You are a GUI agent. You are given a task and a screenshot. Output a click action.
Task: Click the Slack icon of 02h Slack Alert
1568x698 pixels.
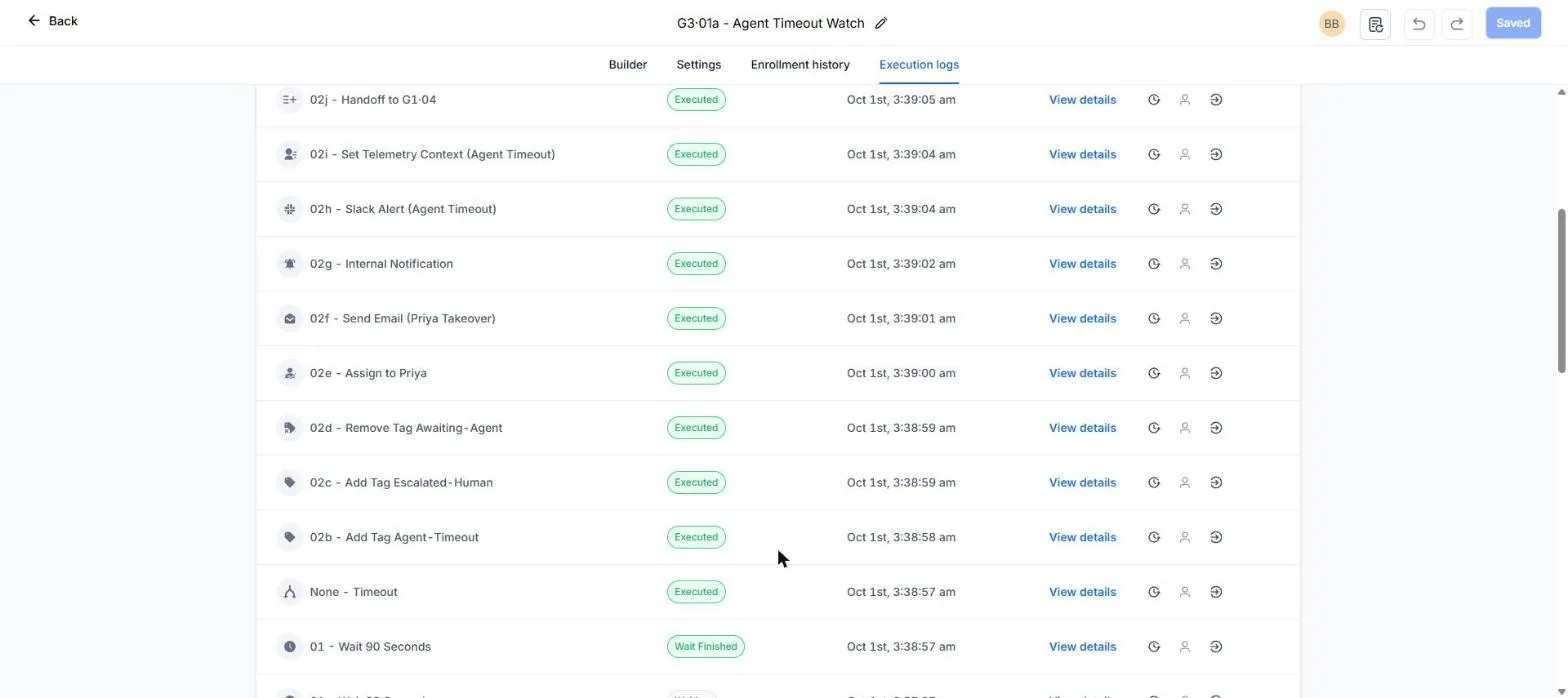click(289, 209)
